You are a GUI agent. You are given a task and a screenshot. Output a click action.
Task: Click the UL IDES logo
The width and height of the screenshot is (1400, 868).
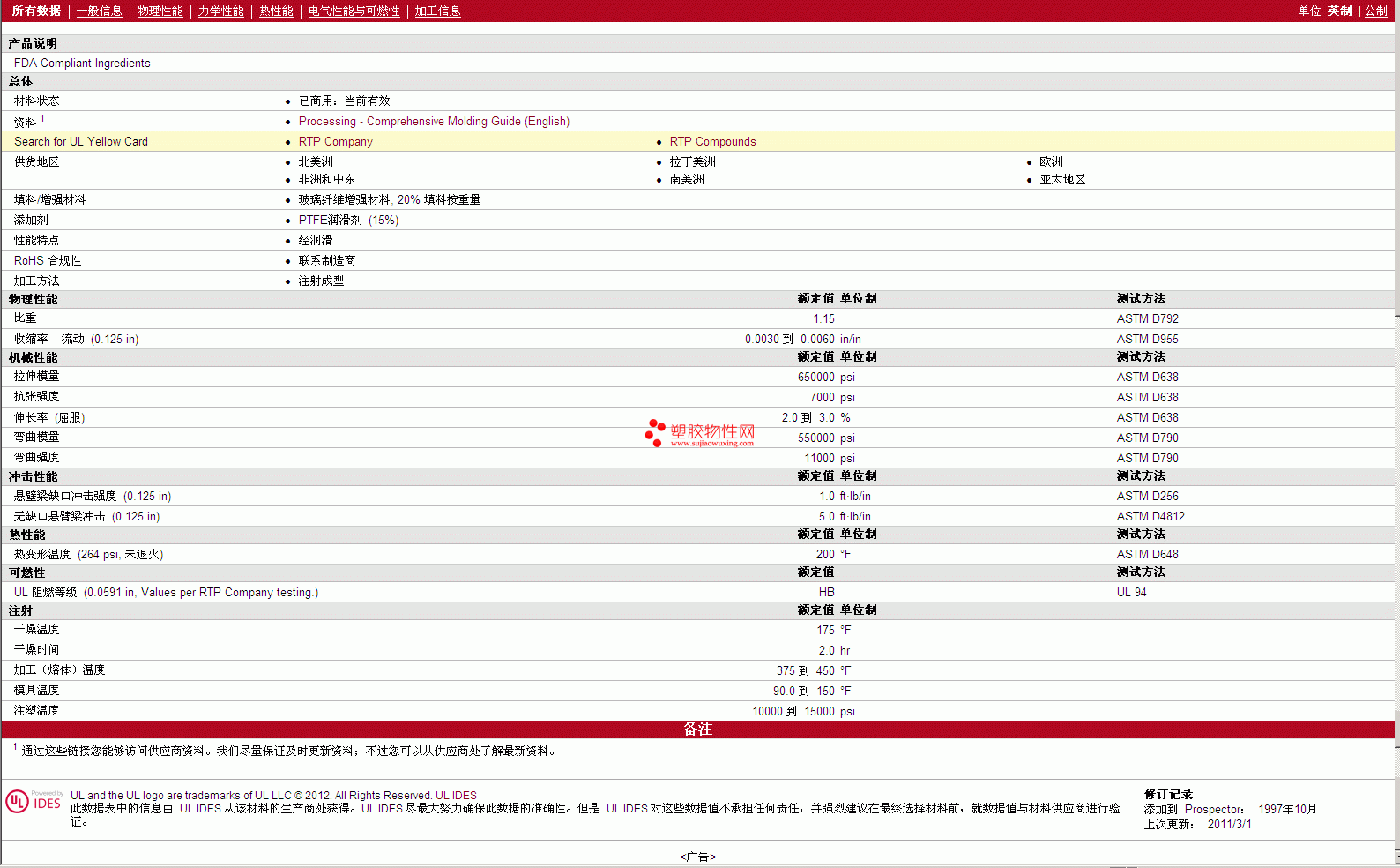coord(34,801)
